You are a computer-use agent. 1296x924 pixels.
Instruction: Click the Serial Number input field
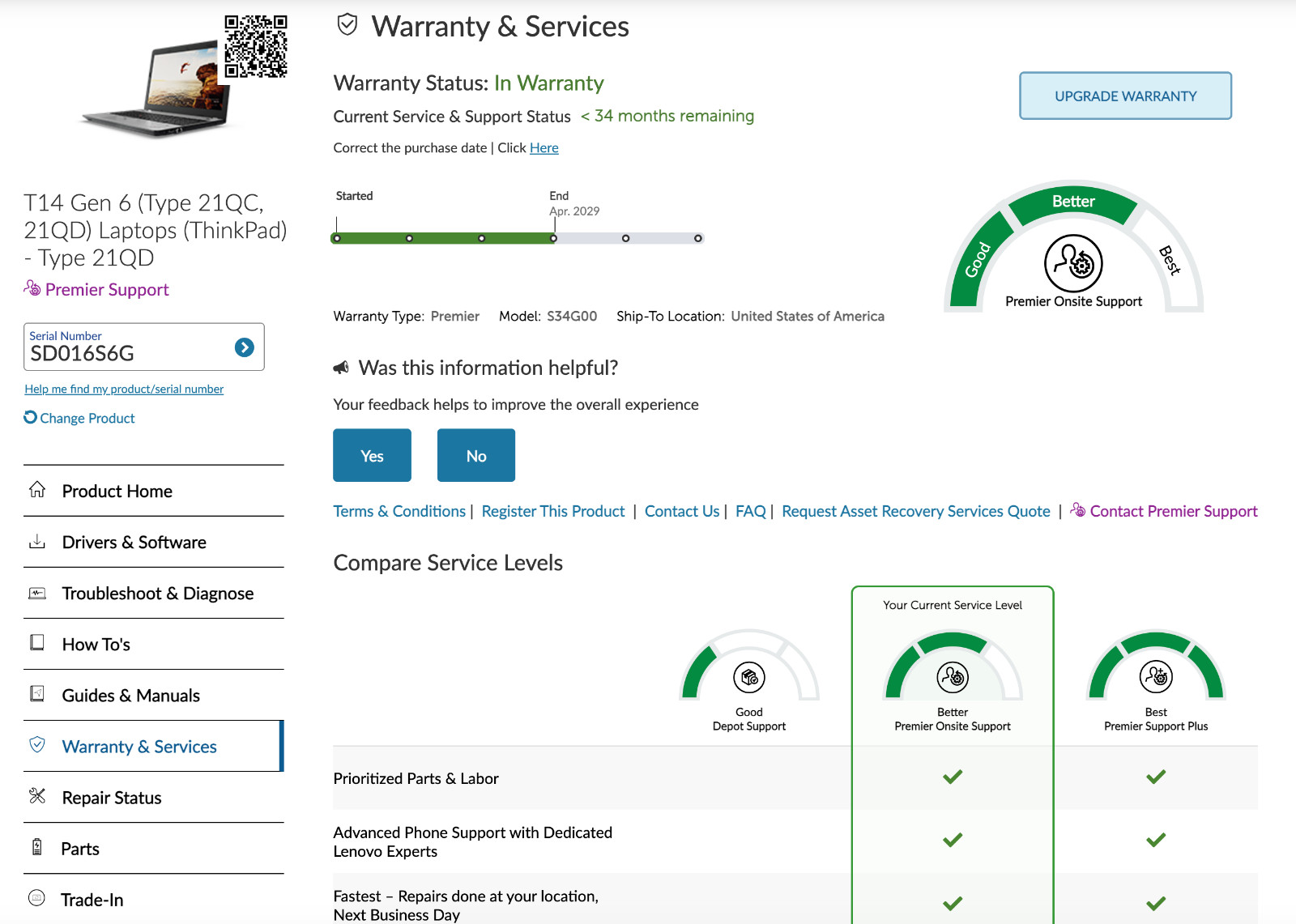click(x=130, y=347)
